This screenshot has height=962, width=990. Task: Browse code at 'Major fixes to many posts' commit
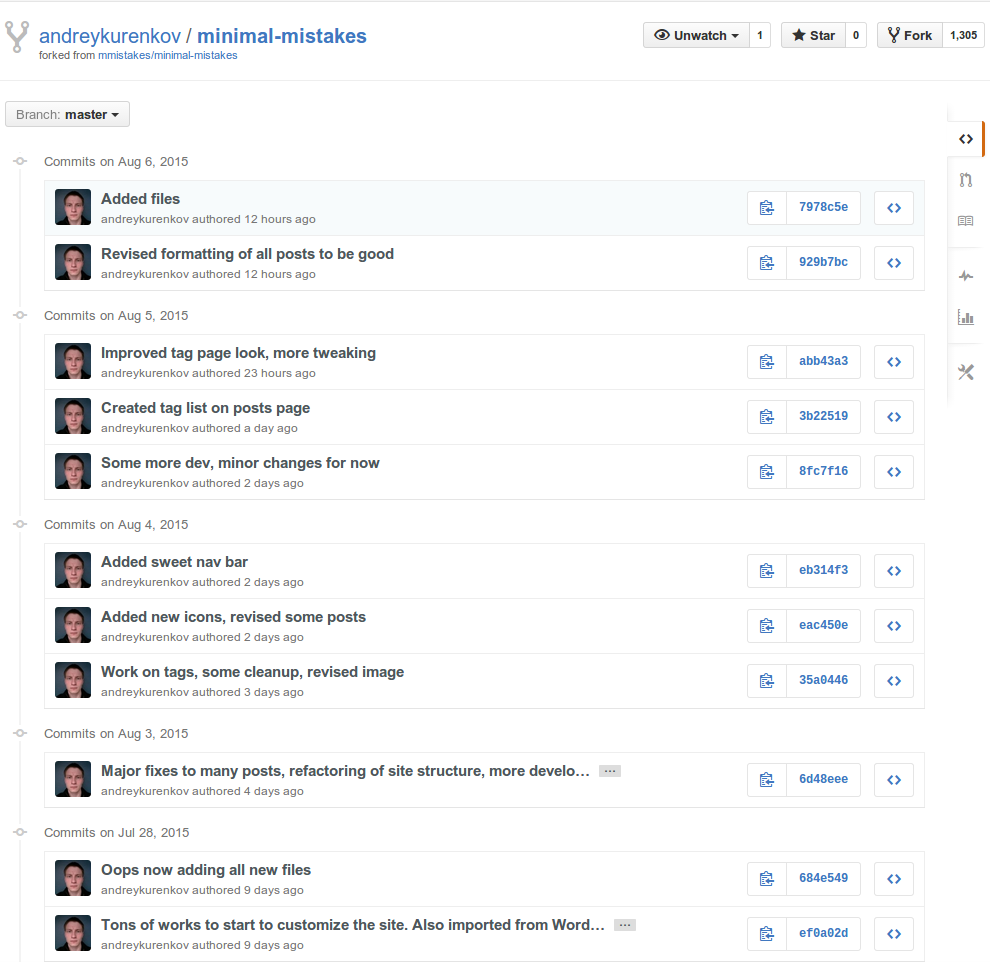893,780
